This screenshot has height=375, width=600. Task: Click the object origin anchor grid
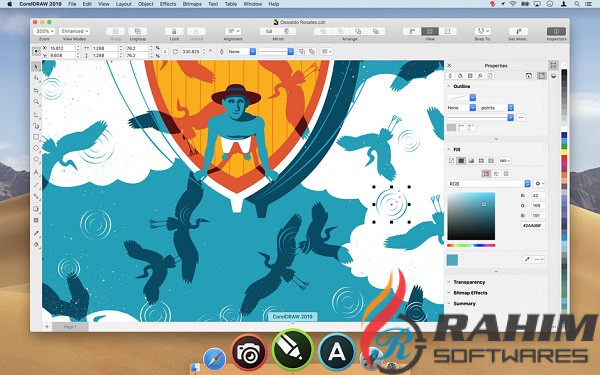click(36, 51)
